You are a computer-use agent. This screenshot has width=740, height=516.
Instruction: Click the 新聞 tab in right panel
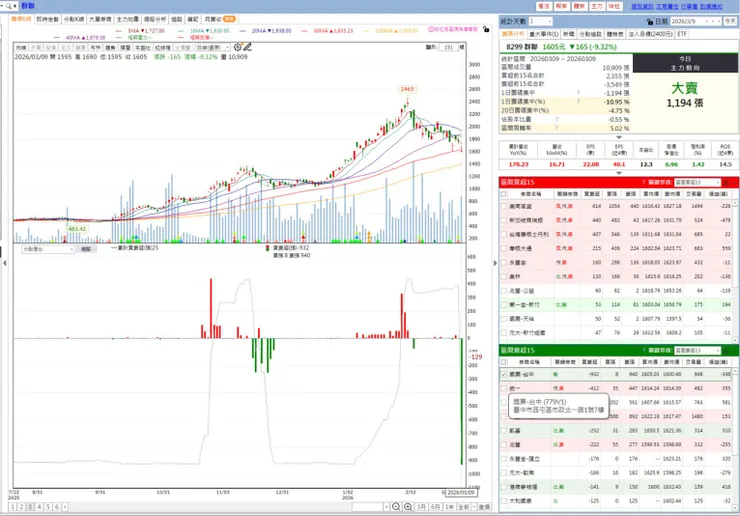(x=568, y=34)
